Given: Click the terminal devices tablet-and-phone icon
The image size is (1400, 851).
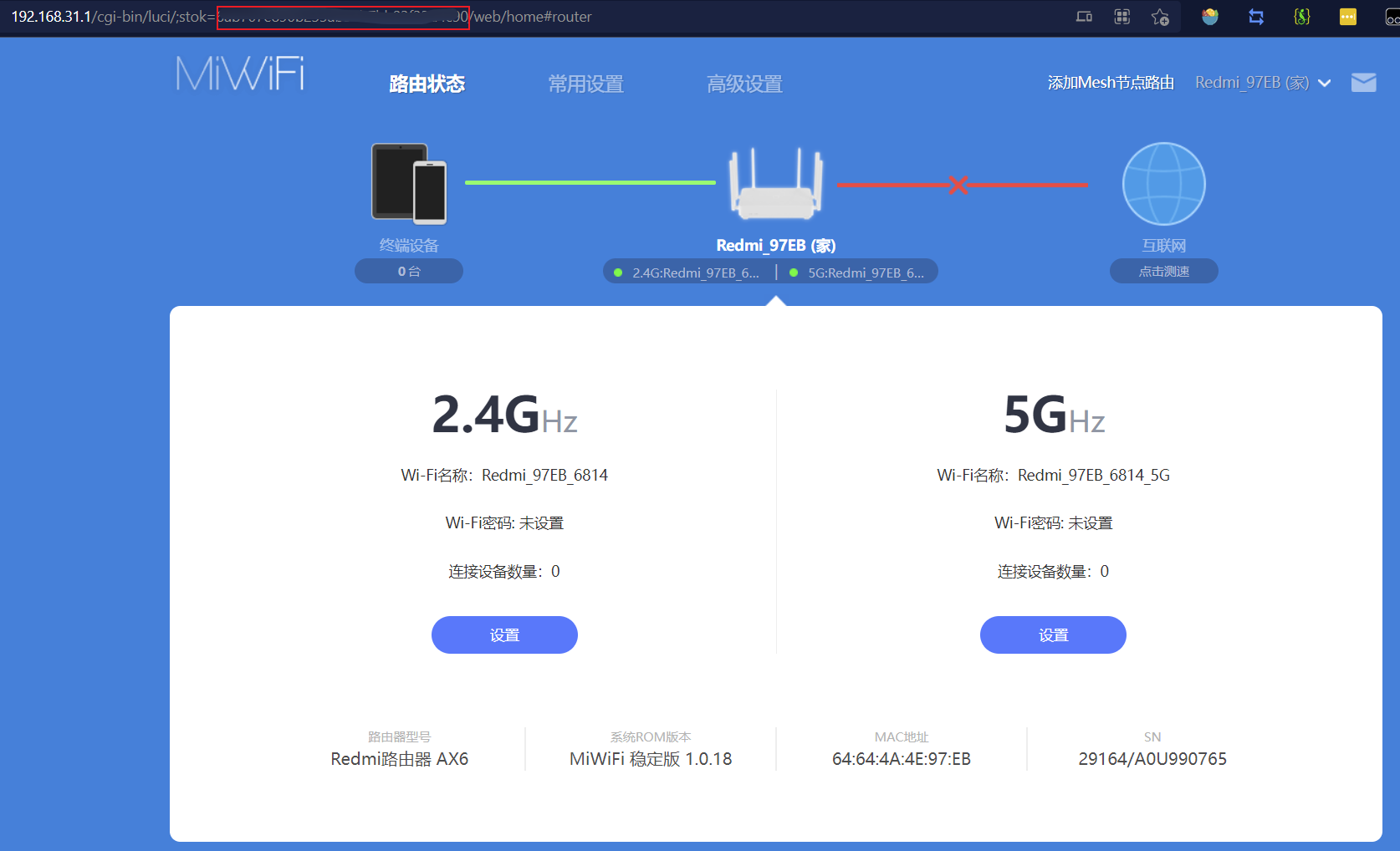Looking at the screenshot, I should pos(409,183).
